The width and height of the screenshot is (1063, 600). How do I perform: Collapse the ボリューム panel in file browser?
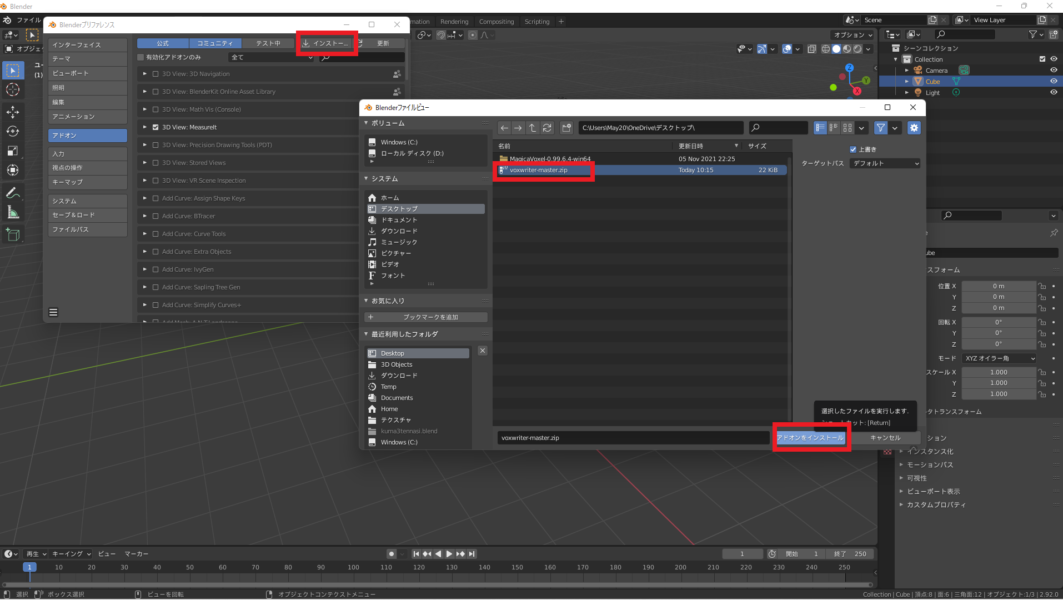tap(367, 123)
